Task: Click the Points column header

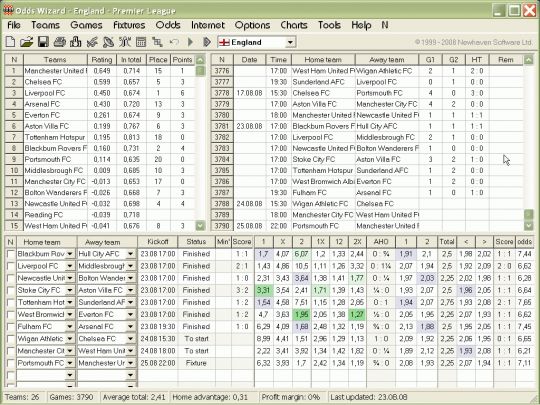Action: 183,60
